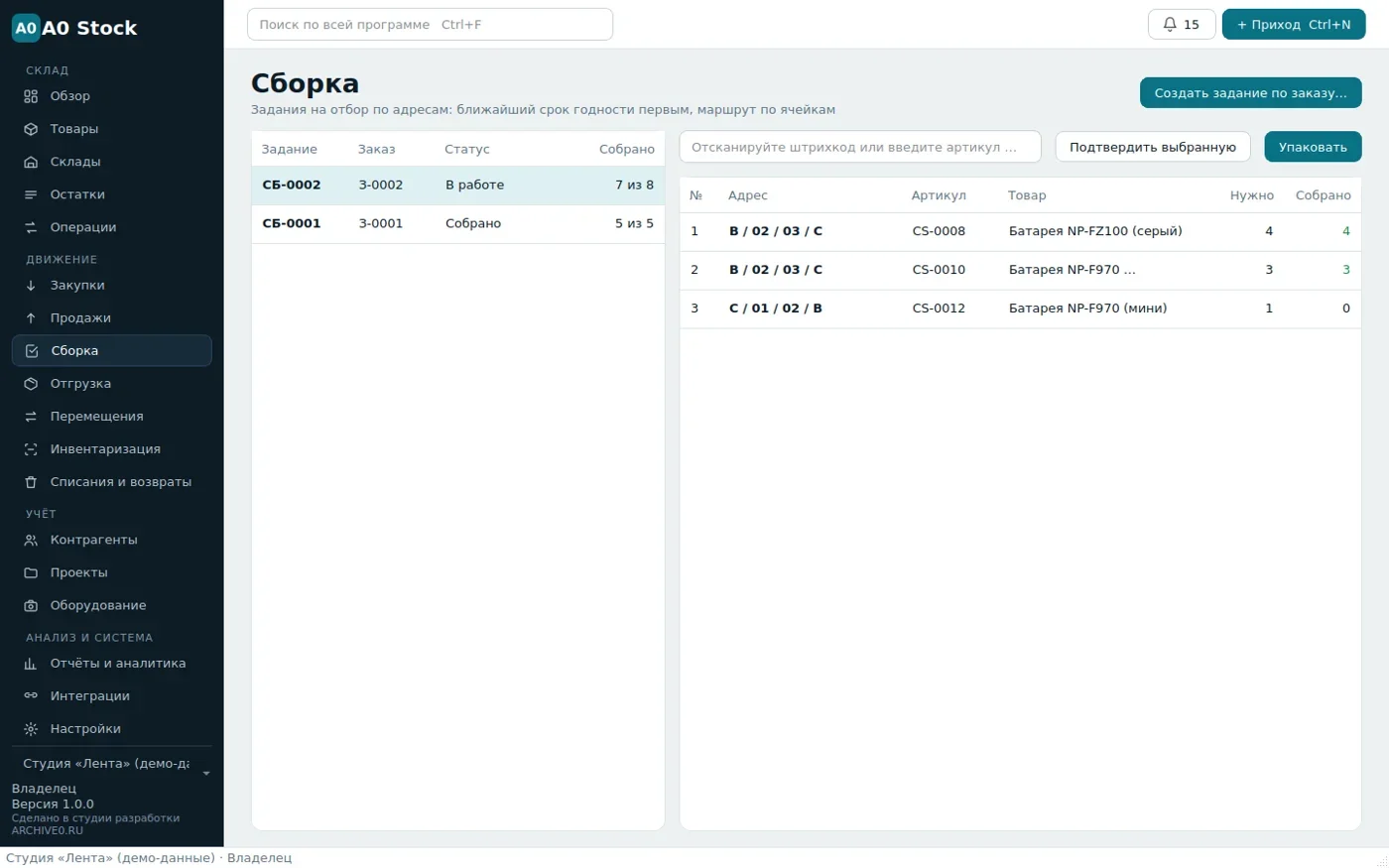Click the Проекты folder icon
Image resolution: width=1389 pixels, height=868 pixels.
[31, 573]
